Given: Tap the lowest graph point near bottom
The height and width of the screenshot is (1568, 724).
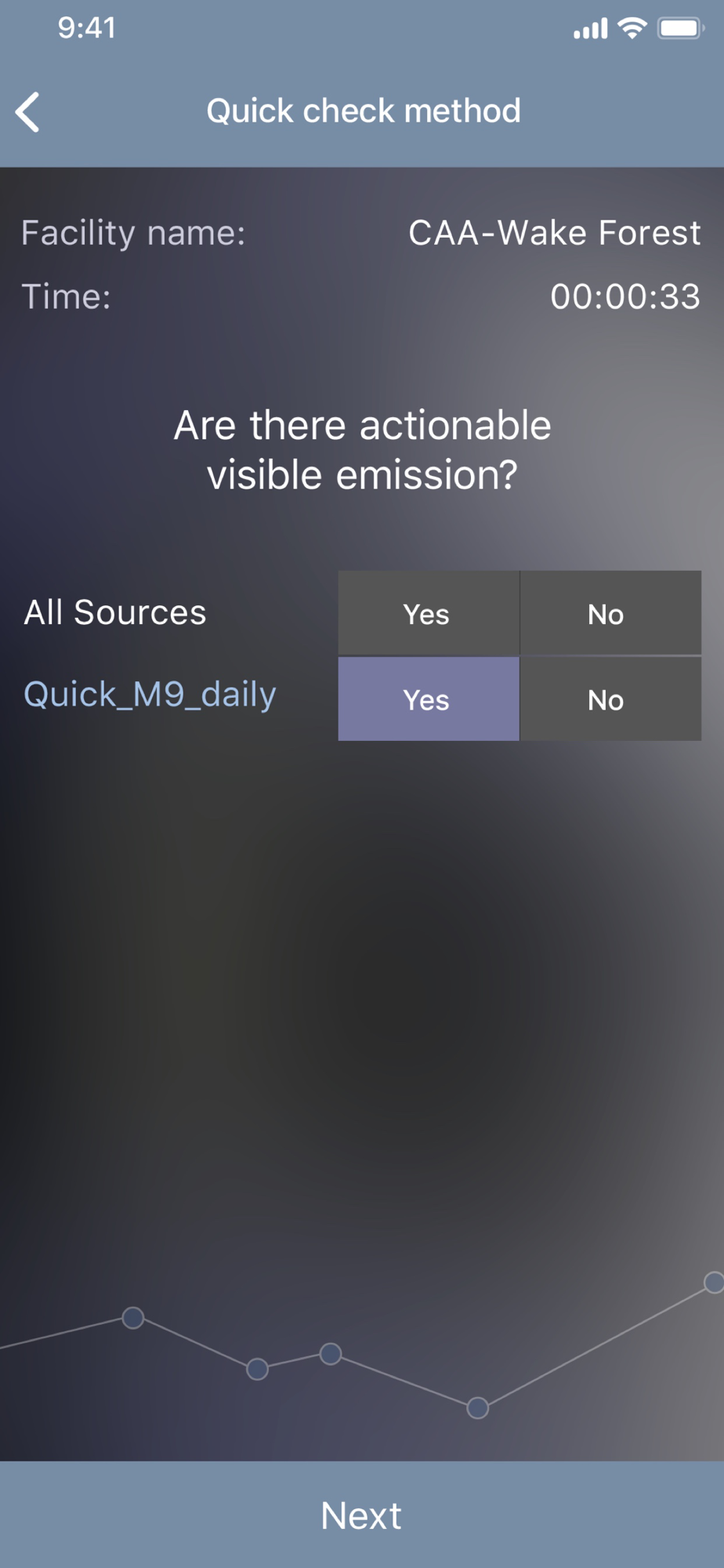Looking at the screenshot, I should [x=478, y=1408].
